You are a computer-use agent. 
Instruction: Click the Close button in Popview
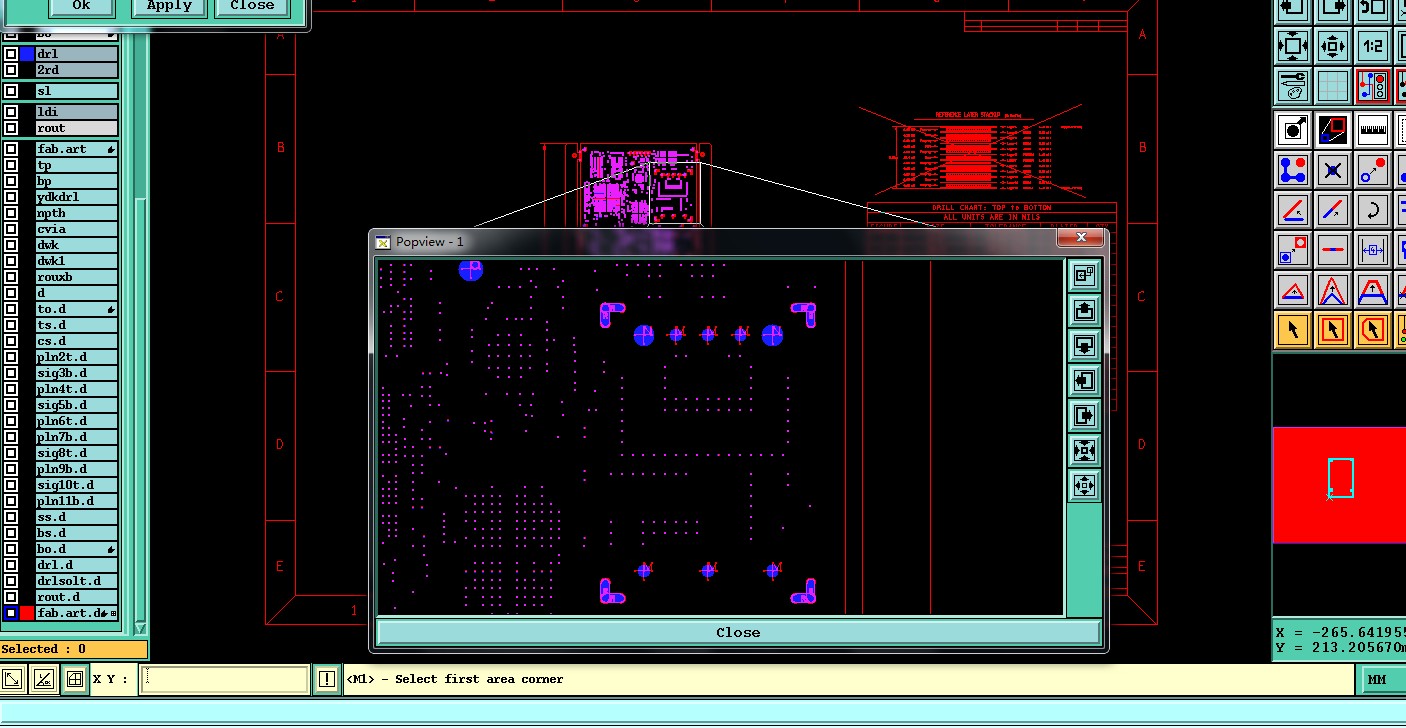point(738,632)
